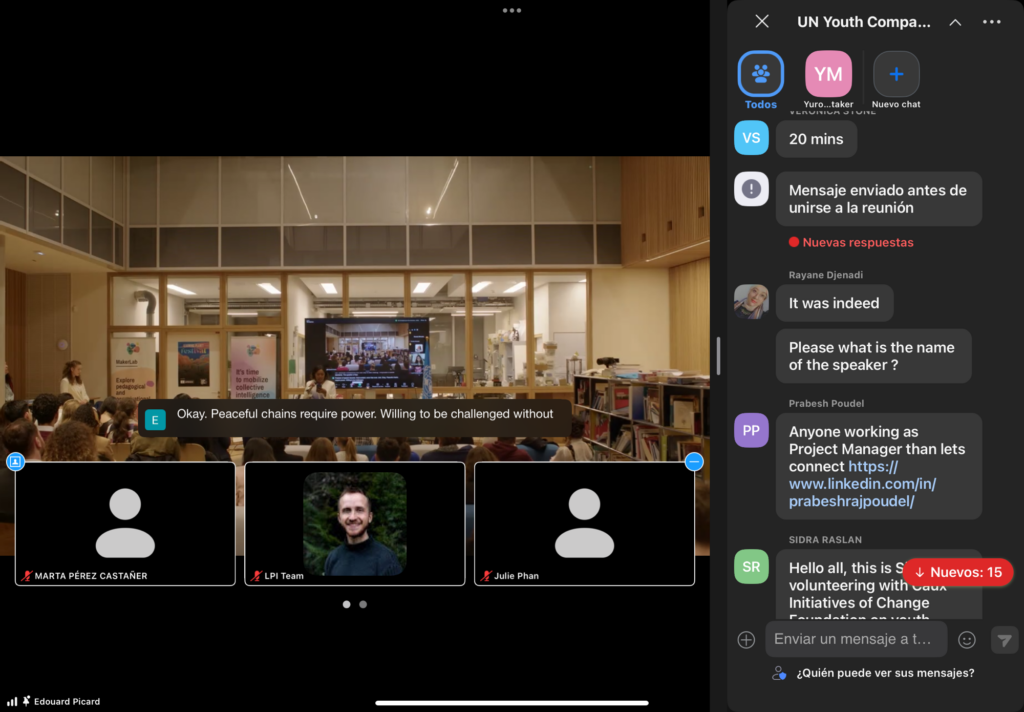Open the emoji picker
The height and width of the screenshot is (712, 1024).
click(x=967, y=640)
